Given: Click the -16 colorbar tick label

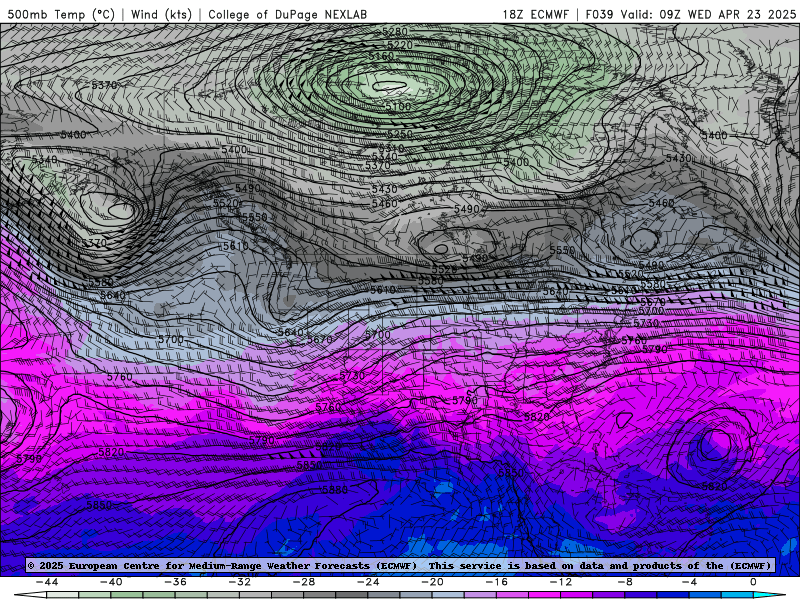Looking at the screenshot, I should tap(496, 582).
